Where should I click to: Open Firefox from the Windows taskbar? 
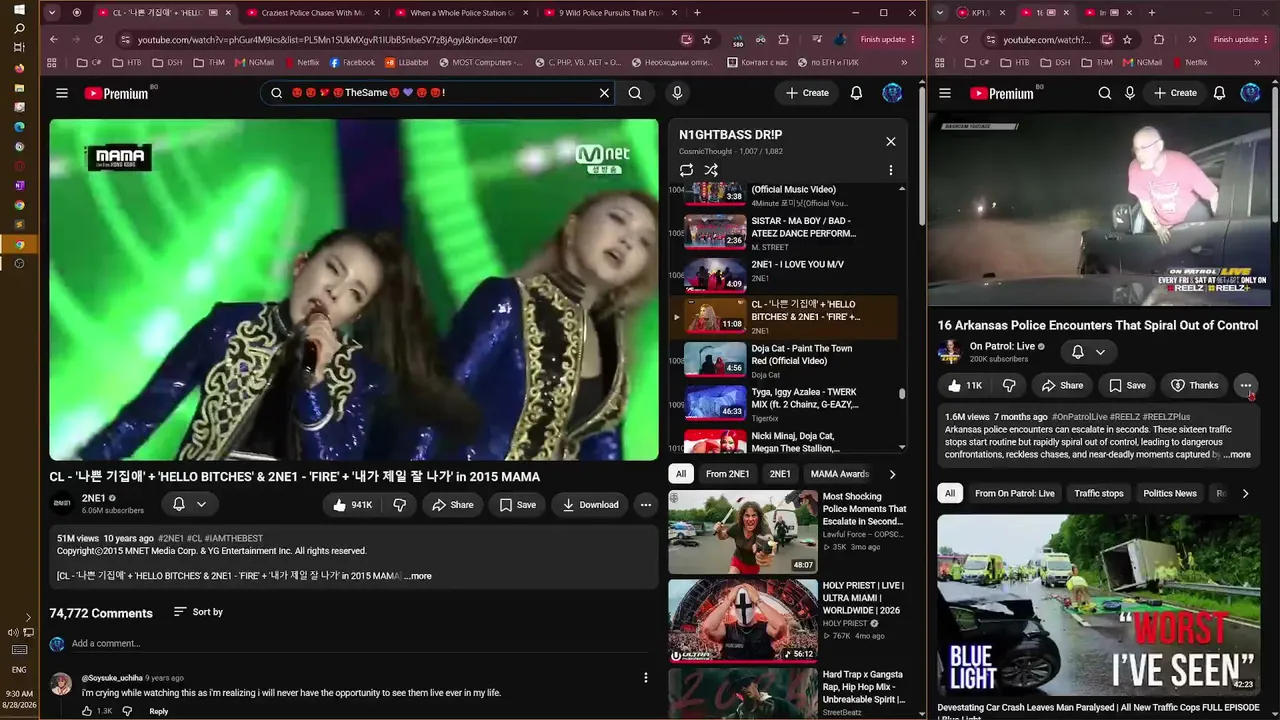[19, 68]
